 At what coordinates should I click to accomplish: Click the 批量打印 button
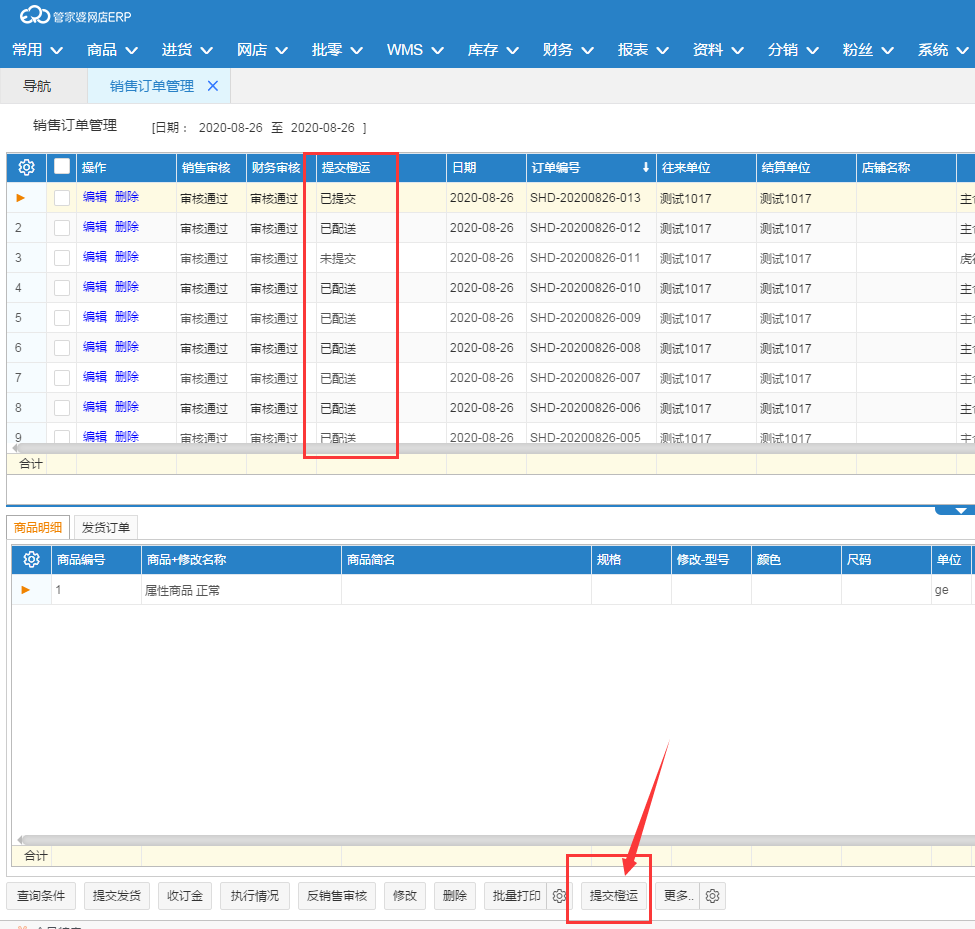[x=516, y=896]
